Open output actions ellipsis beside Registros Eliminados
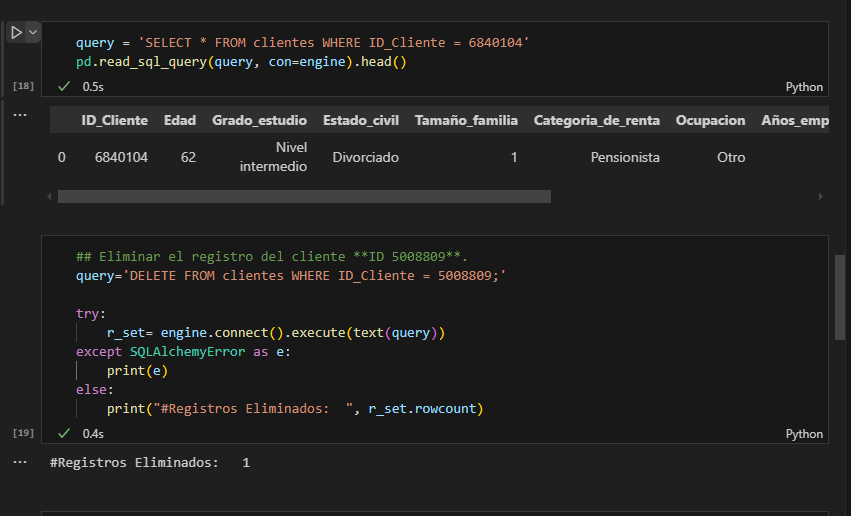 pos(20,462)
